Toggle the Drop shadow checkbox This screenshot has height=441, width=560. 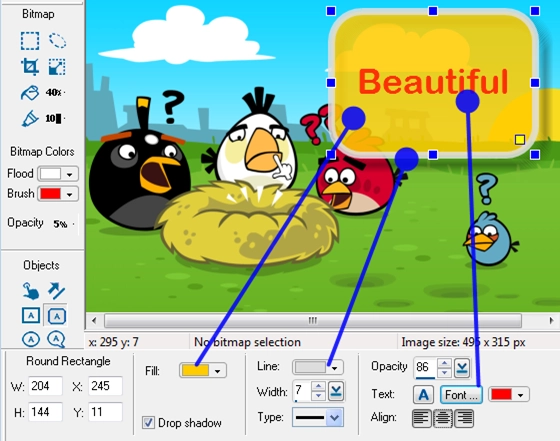(148, 423)
